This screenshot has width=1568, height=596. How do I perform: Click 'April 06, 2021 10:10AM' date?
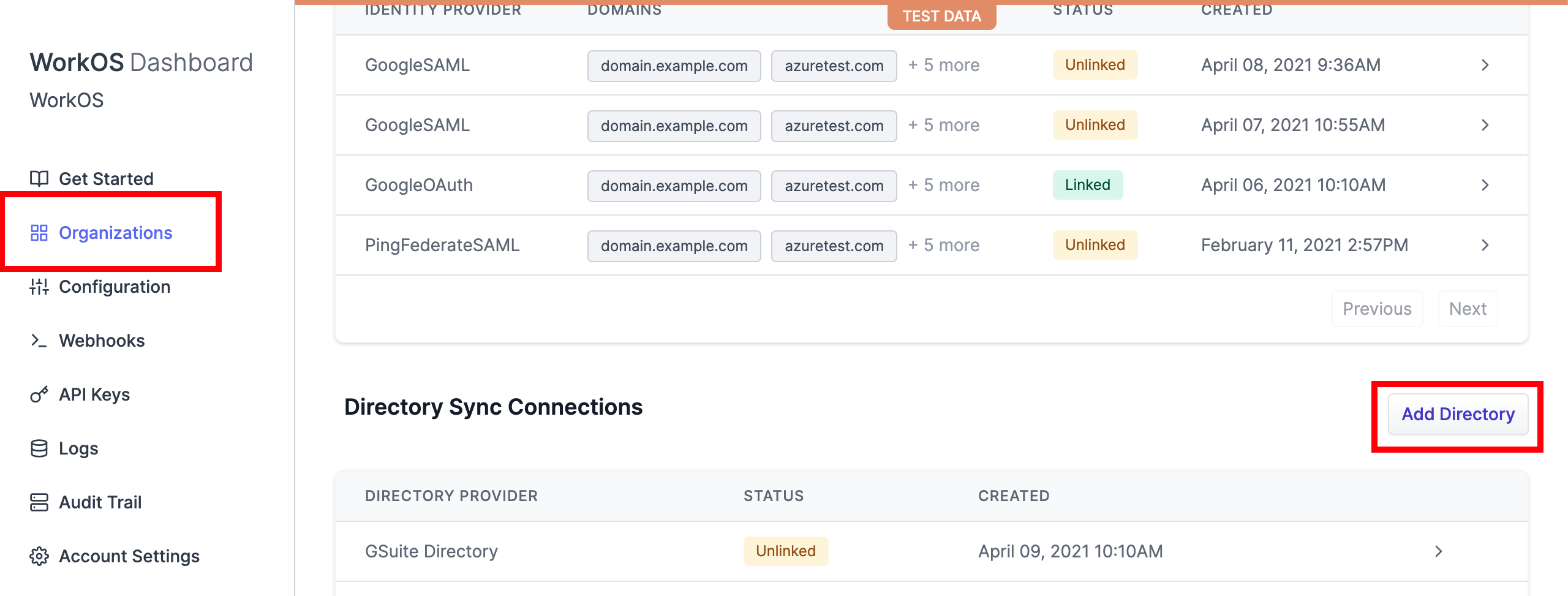(x=1293, y=185)
